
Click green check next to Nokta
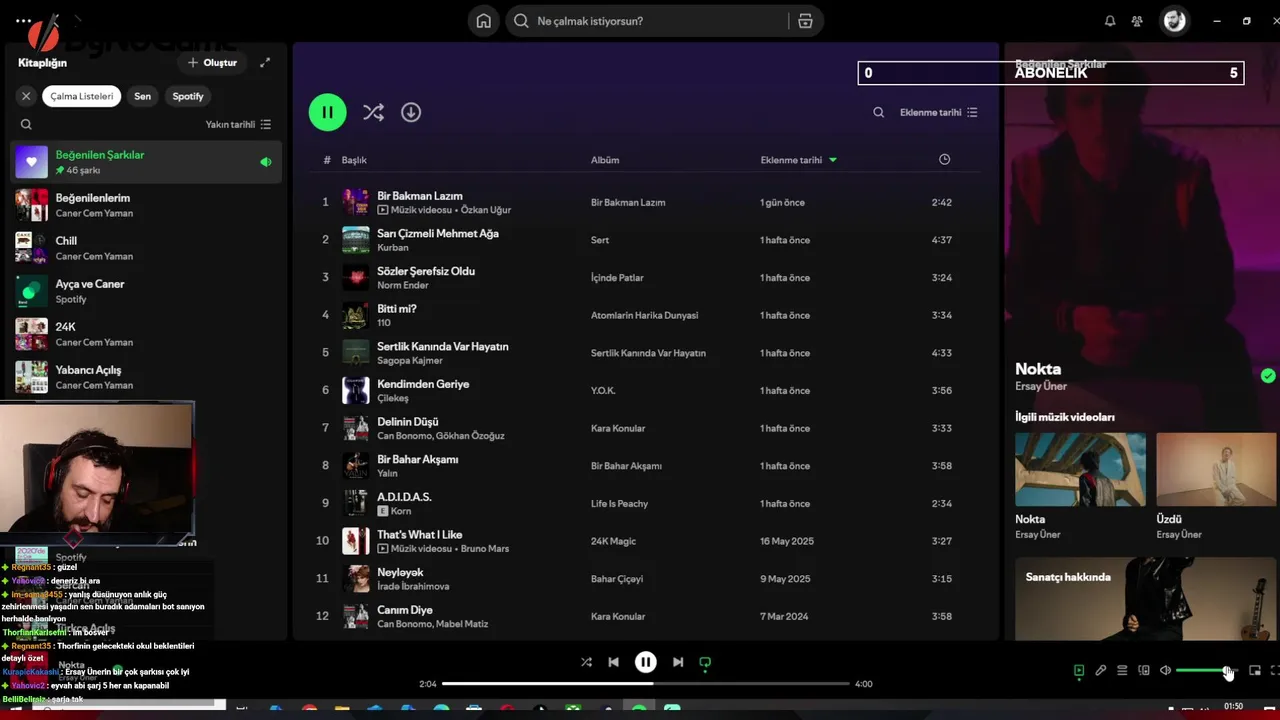pos(1268,376)
